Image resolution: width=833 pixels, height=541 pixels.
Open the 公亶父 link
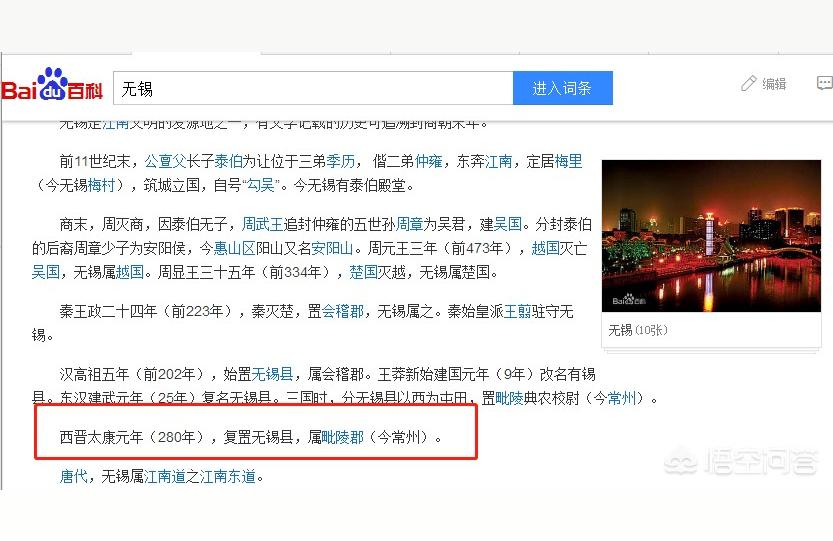click(x=166, y=161)
